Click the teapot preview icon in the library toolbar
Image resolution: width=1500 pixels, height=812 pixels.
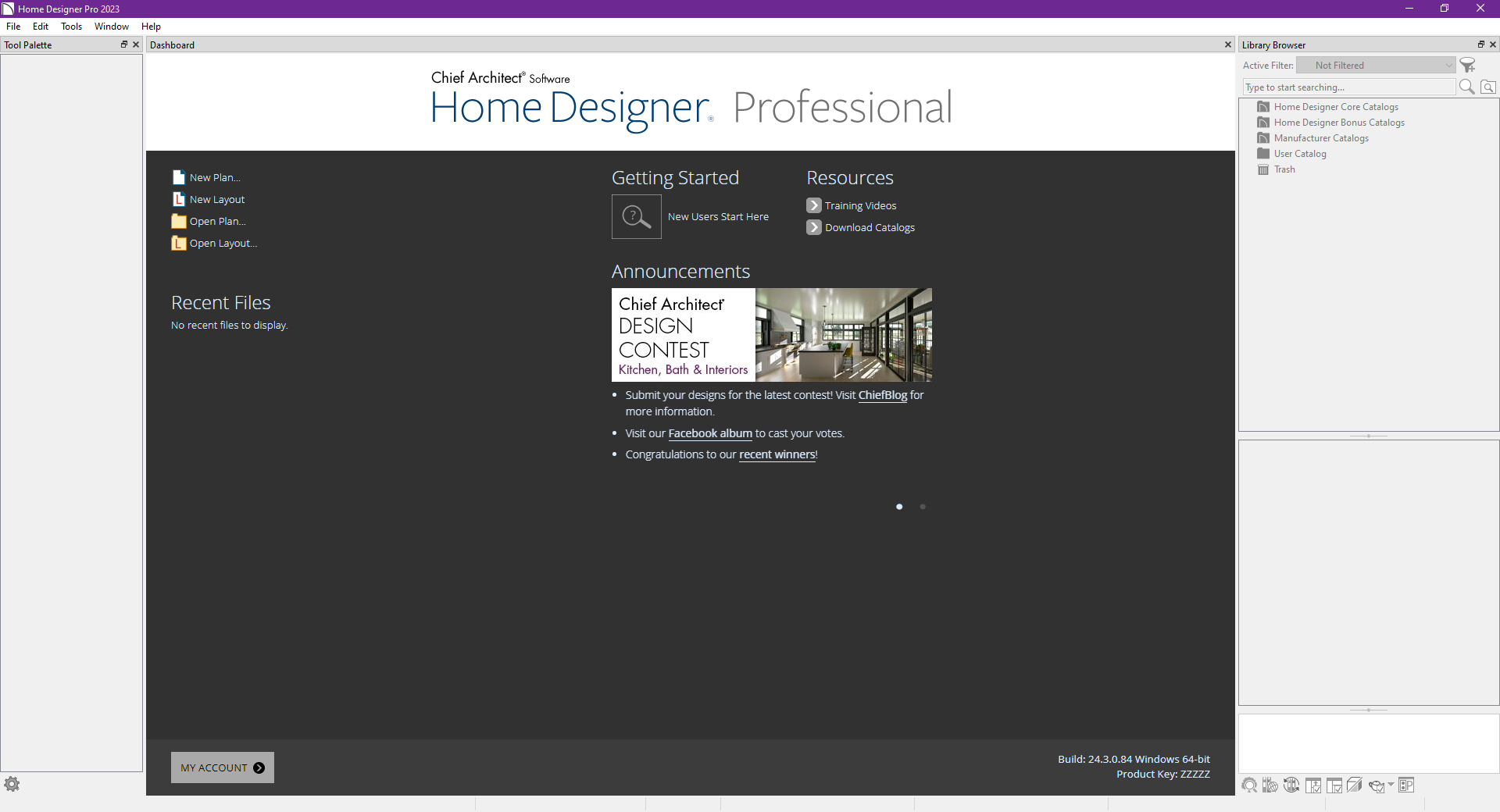click(1377, 786)
